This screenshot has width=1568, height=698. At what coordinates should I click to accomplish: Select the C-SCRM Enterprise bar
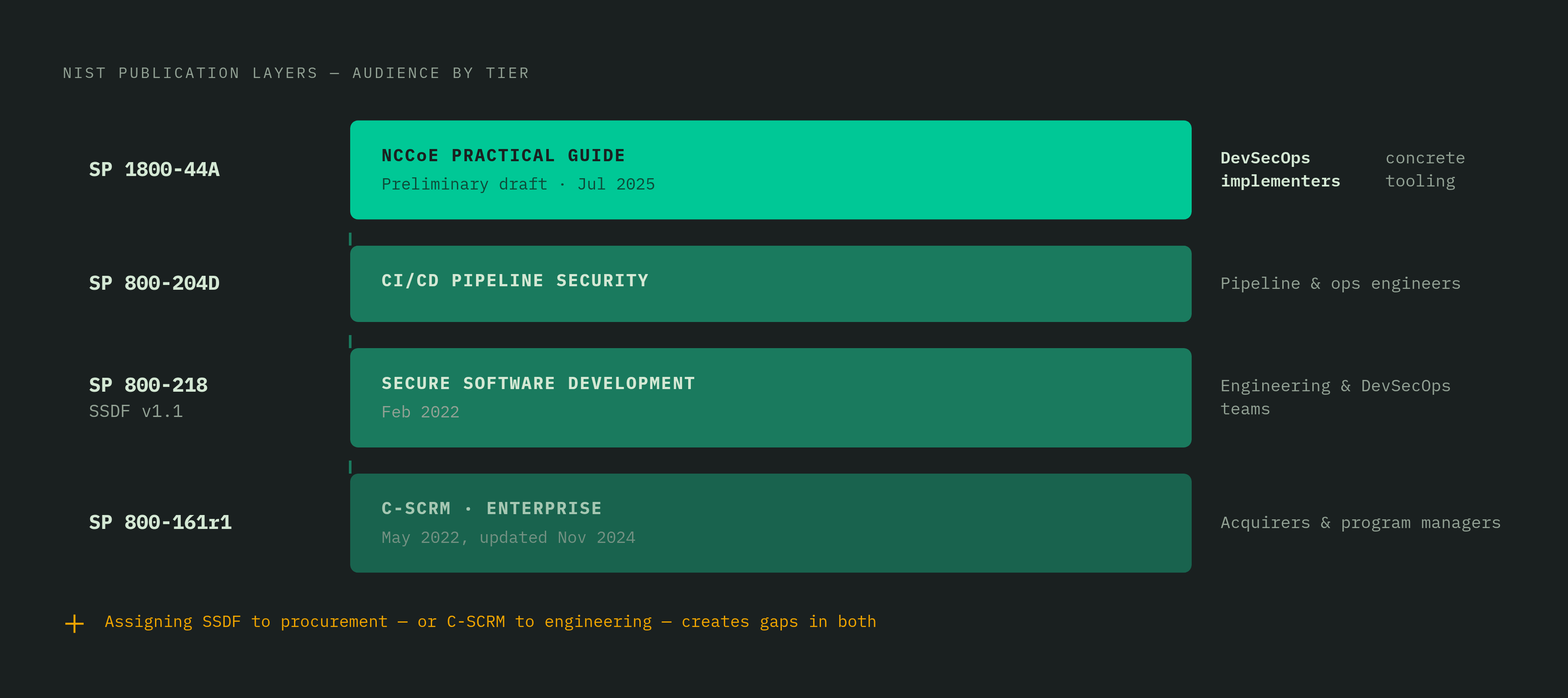coord(770,523)
